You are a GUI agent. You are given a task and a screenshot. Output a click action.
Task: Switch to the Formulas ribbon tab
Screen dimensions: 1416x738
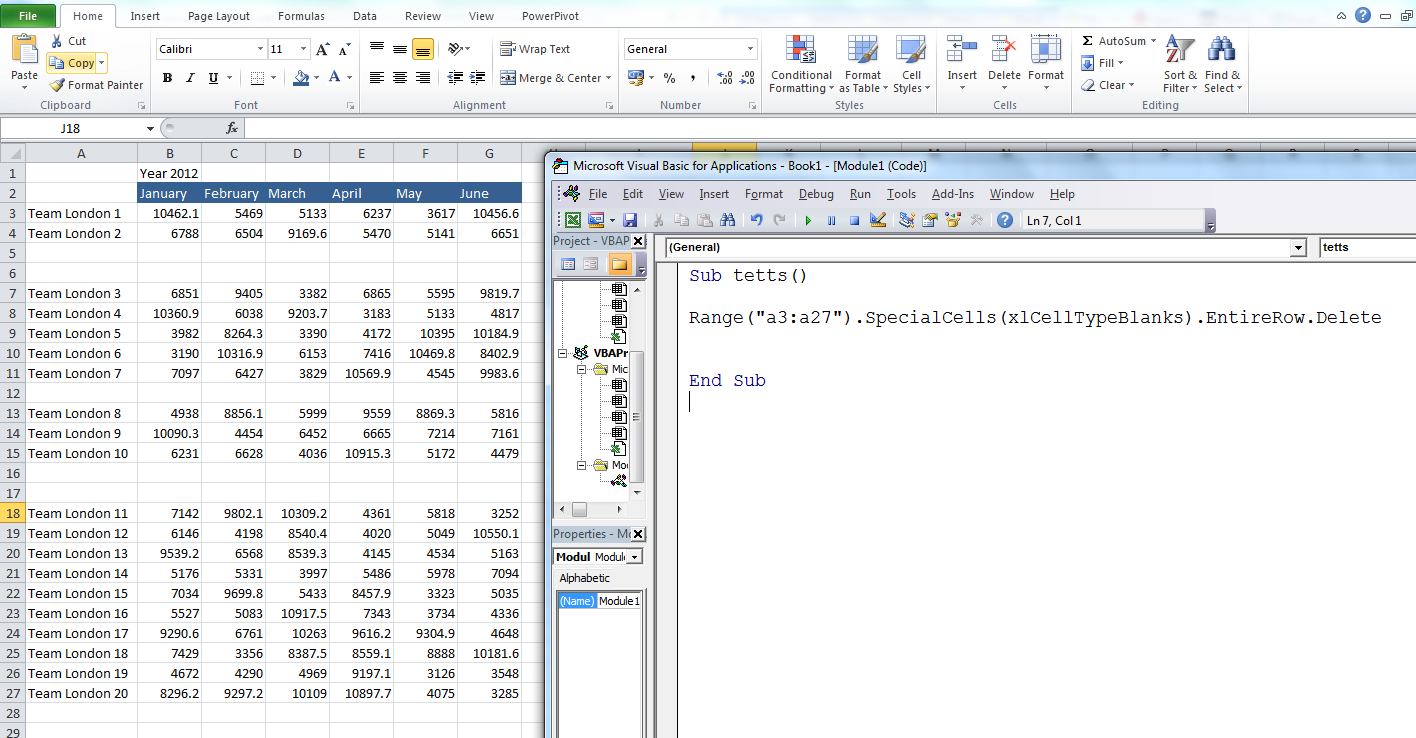[x=300, y=16]
